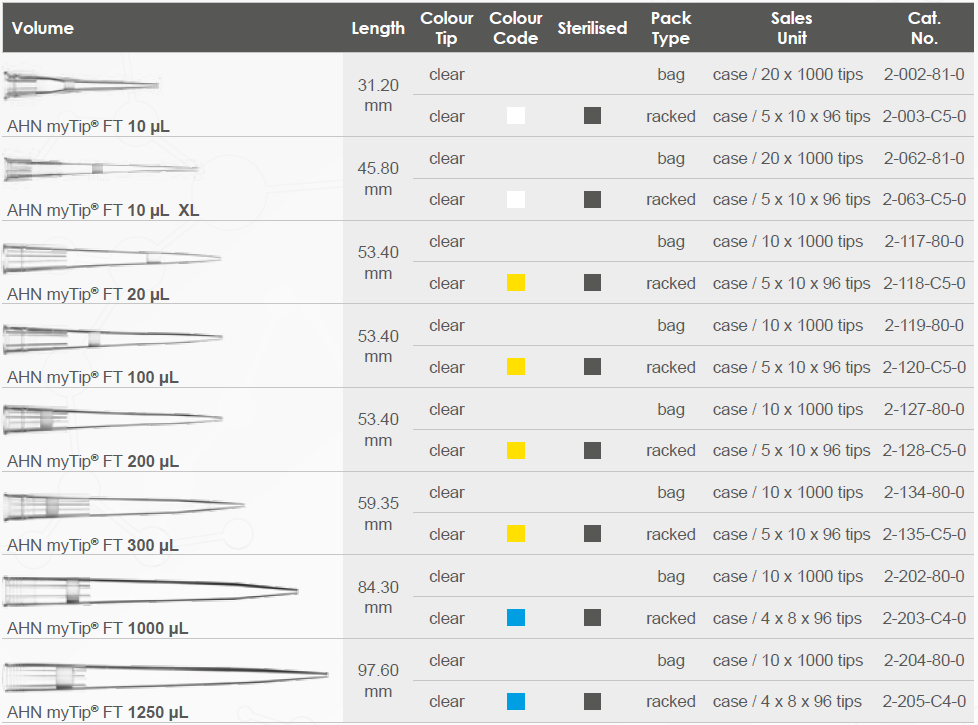Click the AHN myTip FT 300 µL tip image
The image size is (978, 725).
[124, 506]
